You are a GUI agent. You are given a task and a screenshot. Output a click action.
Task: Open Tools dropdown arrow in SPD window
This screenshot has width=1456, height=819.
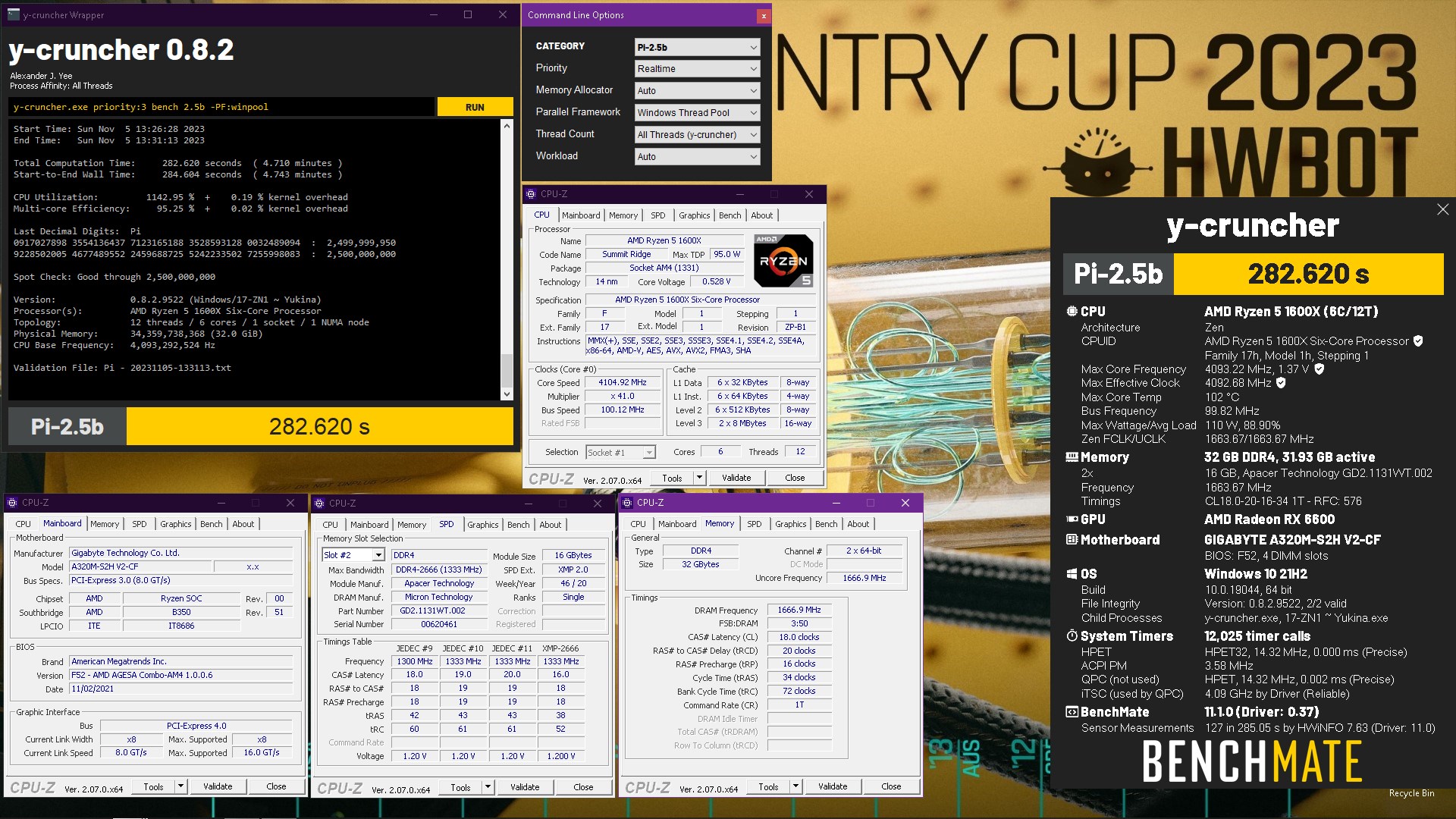488,788
